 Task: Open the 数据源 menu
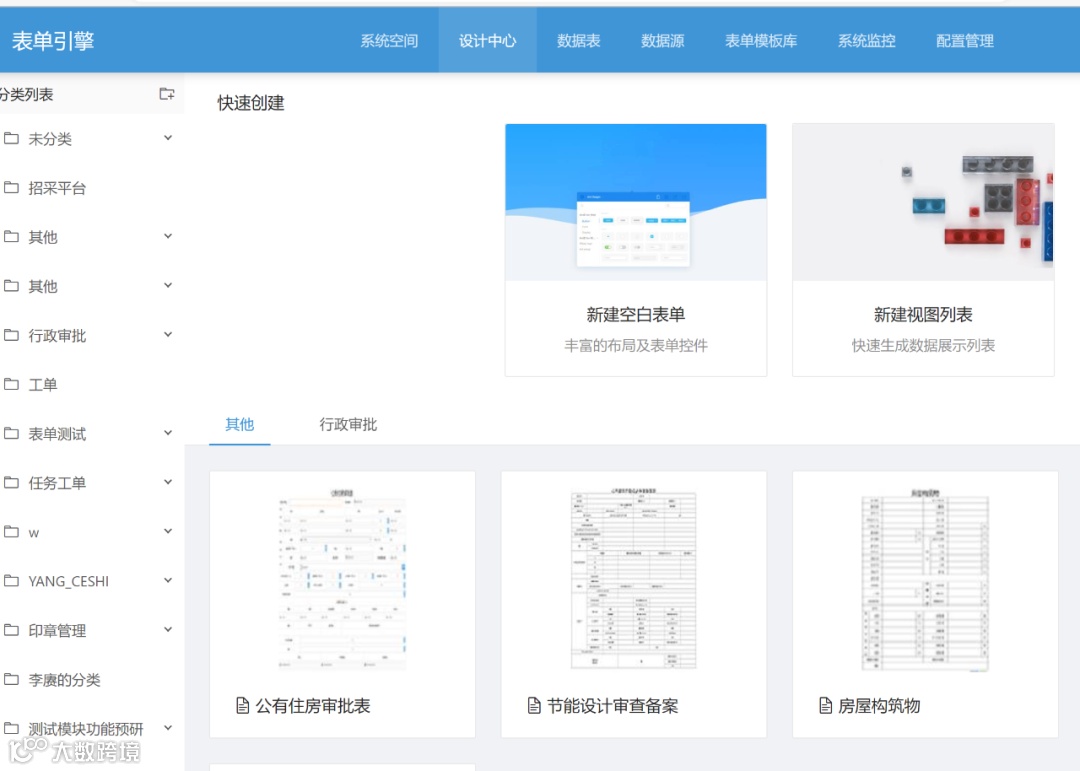(663, 41)
